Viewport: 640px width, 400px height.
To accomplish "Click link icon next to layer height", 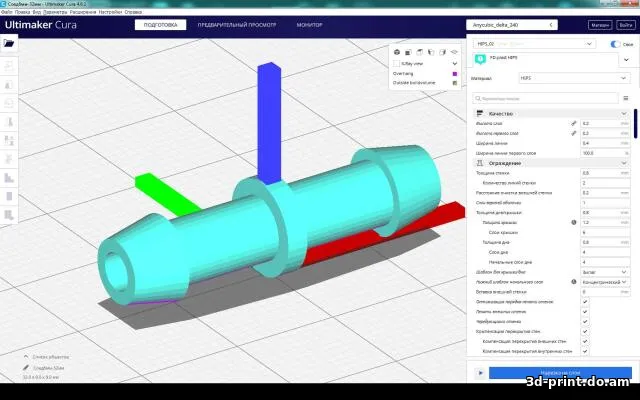I will click(573, 123).
